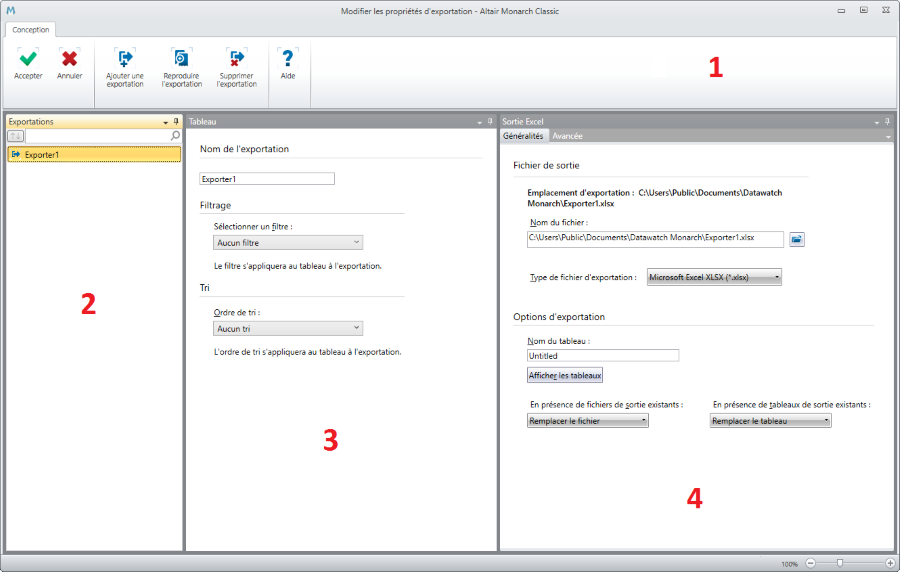Click Ajouter une exportation icon
This screenshot has height=572, width=900.
coord(125,59)
